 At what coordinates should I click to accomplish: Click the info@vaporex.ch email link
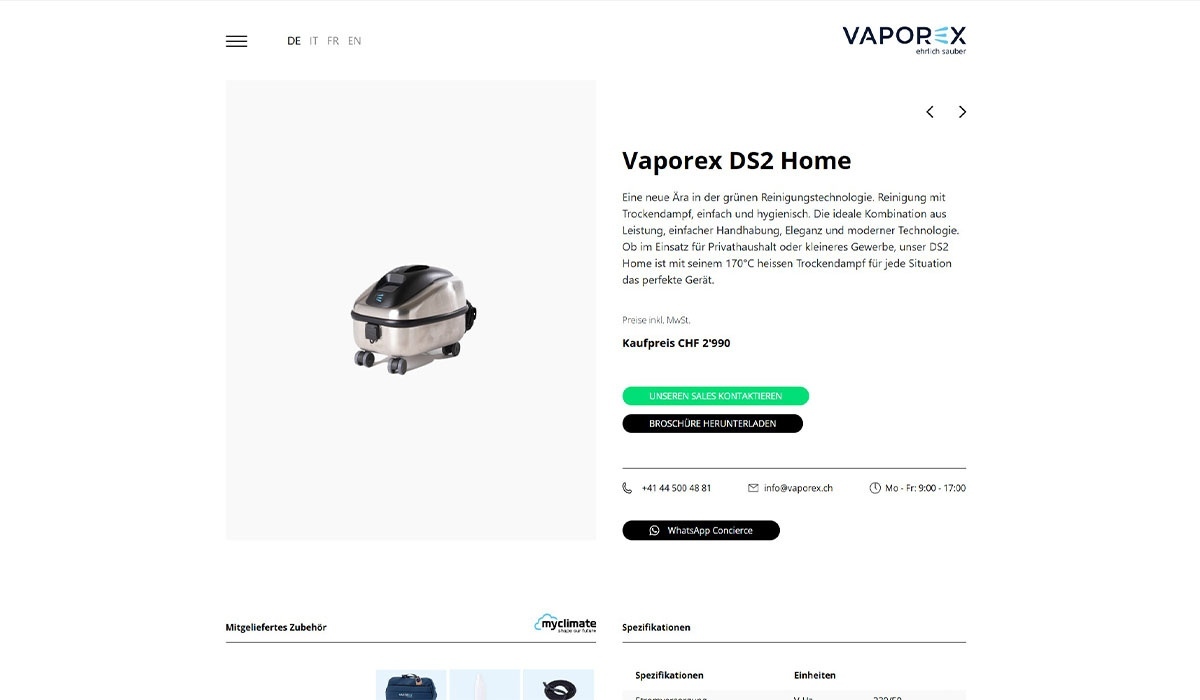coord(798,488)
